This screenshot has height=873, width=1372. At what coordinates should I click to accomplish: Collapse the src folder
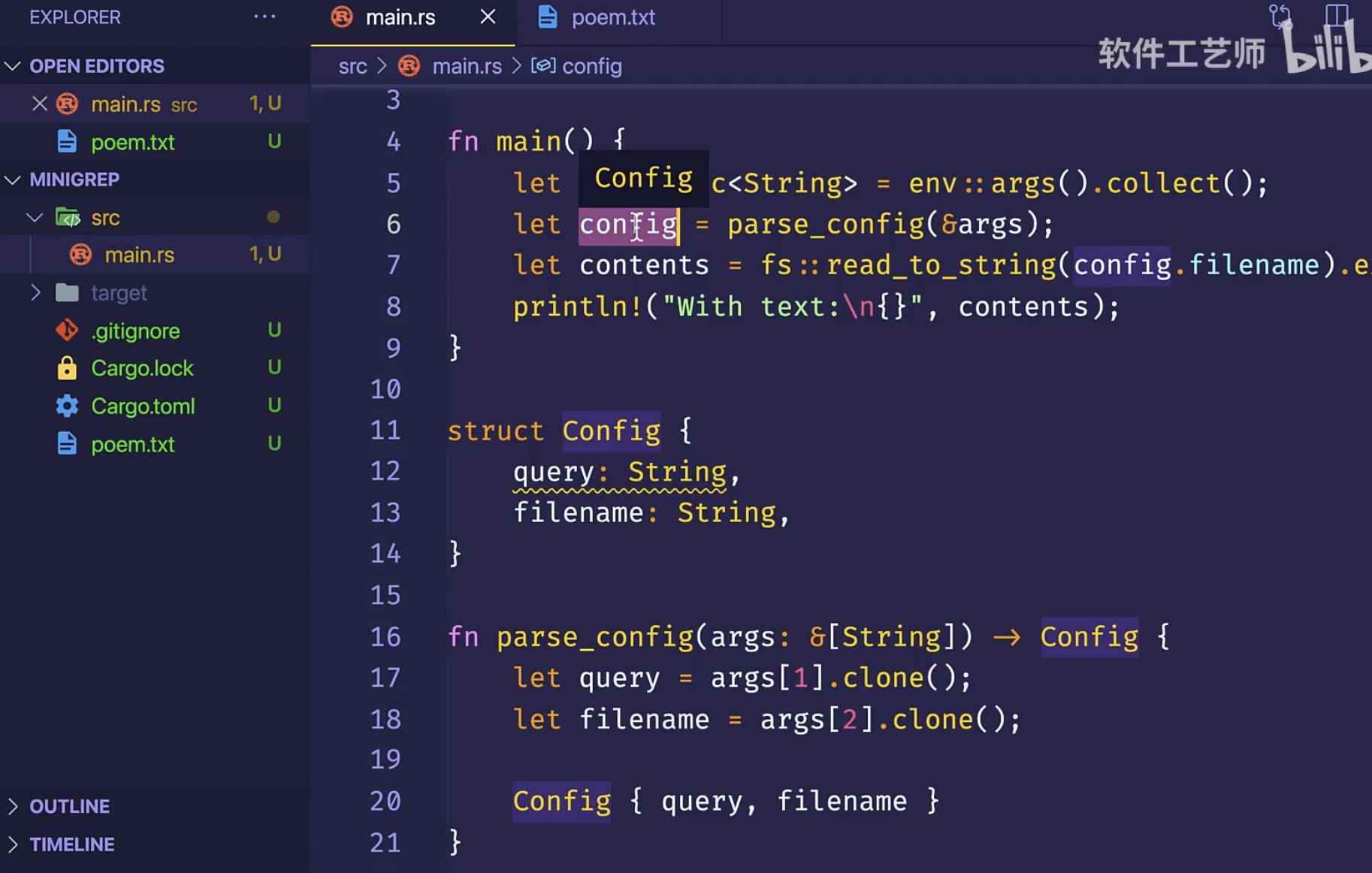coord(35,218)
